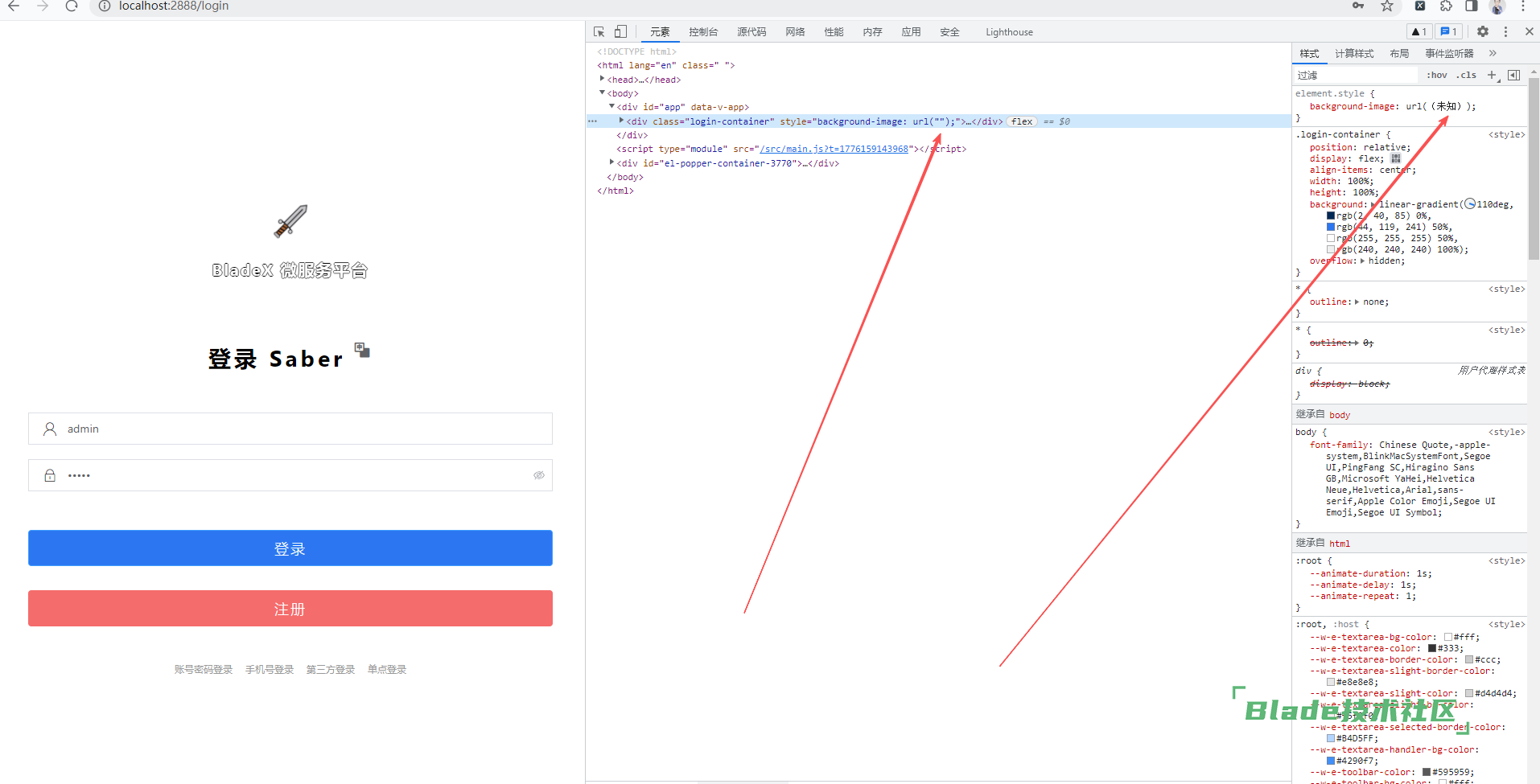Expand the login-container div node
This screenshot has width=1540, height=784.
pyautogui.click(x=621, y=121)
